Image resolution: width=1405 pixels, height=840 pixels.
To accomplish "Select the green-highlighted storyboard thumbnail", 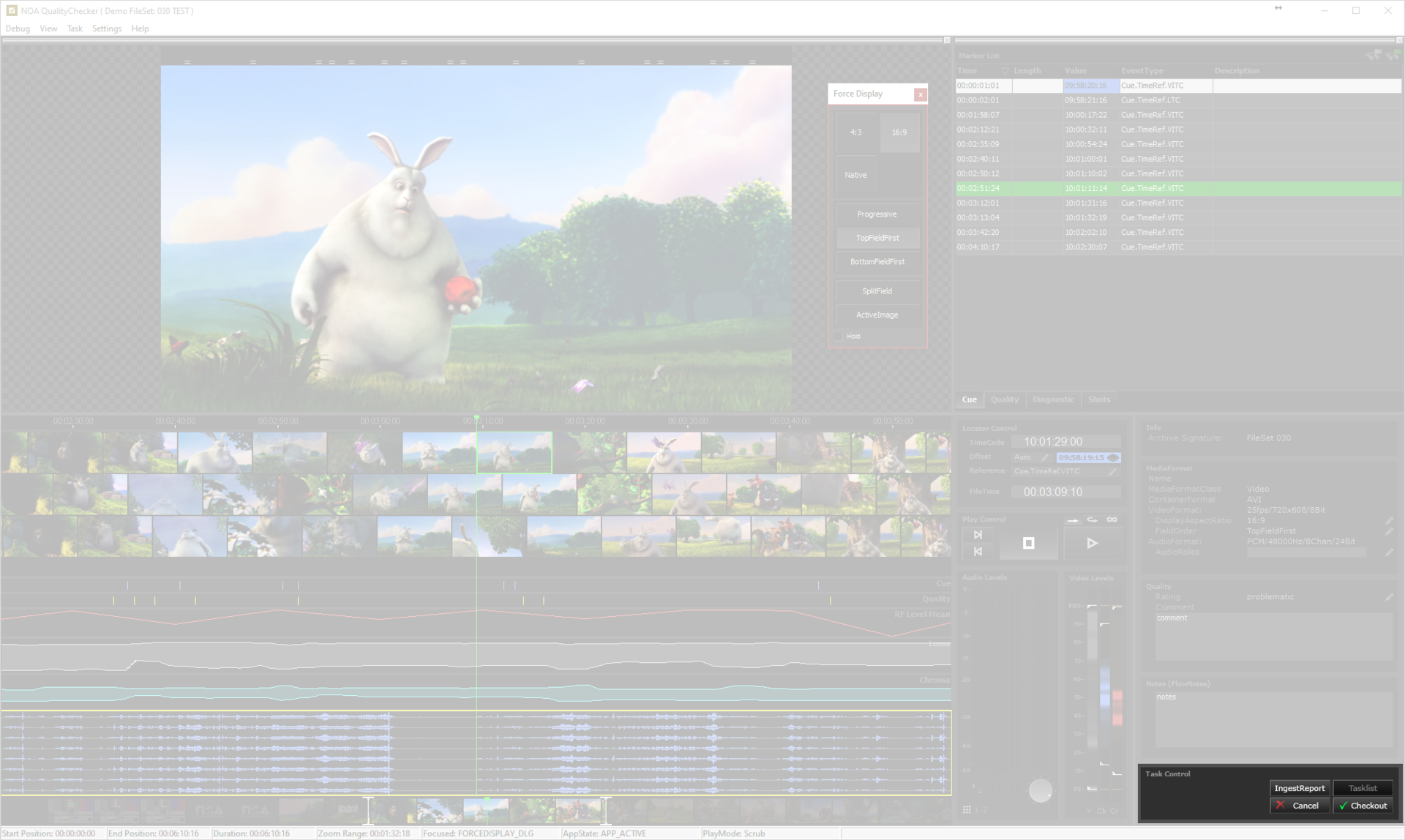I will click(514, 452).
